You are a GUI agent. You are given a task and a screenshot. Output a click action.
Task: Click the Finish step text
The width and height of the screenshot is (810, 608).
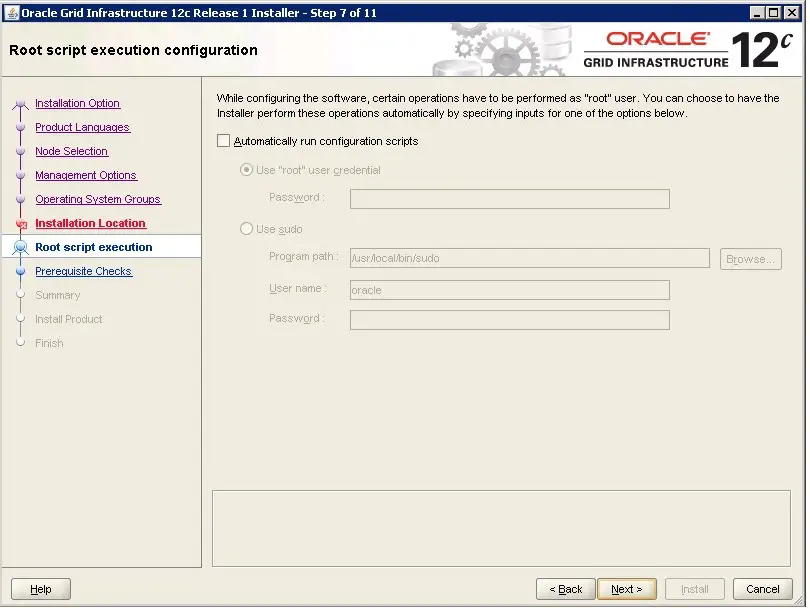click(x=49, y=343)
